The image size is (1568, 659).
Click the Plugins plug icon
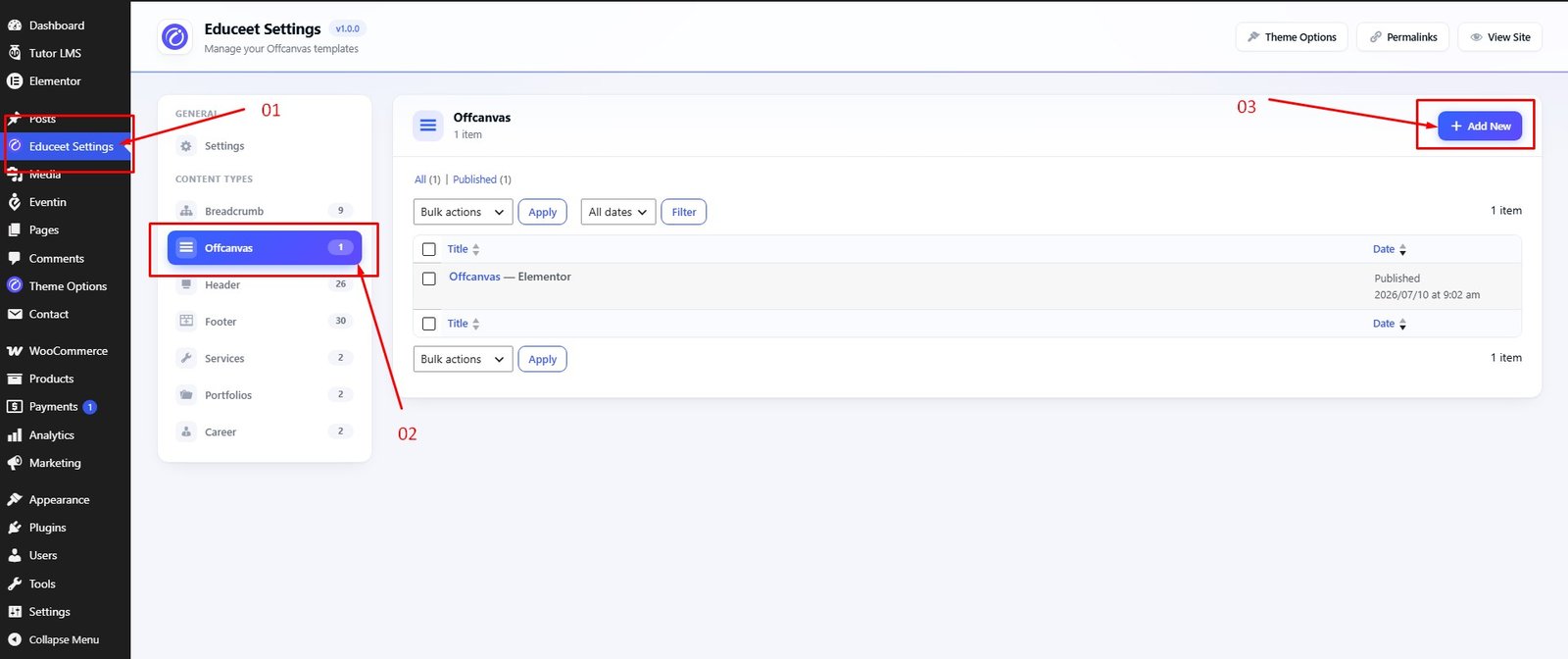(x=15, y=528)
